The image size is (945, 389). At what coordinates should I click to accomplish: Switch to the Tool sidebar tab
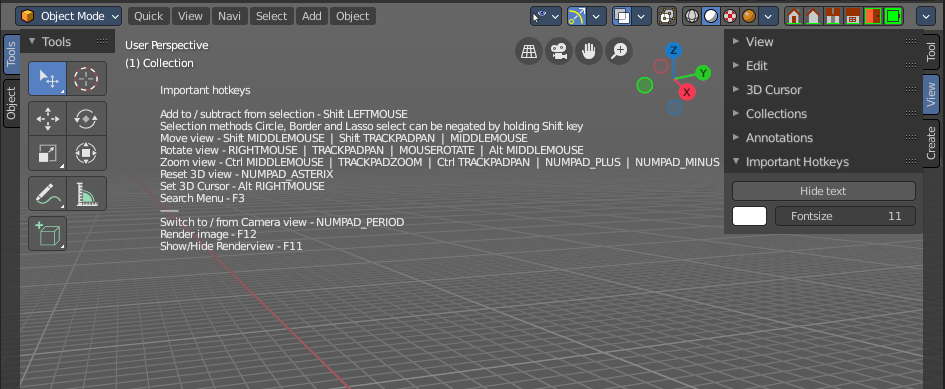coord(931,52)
